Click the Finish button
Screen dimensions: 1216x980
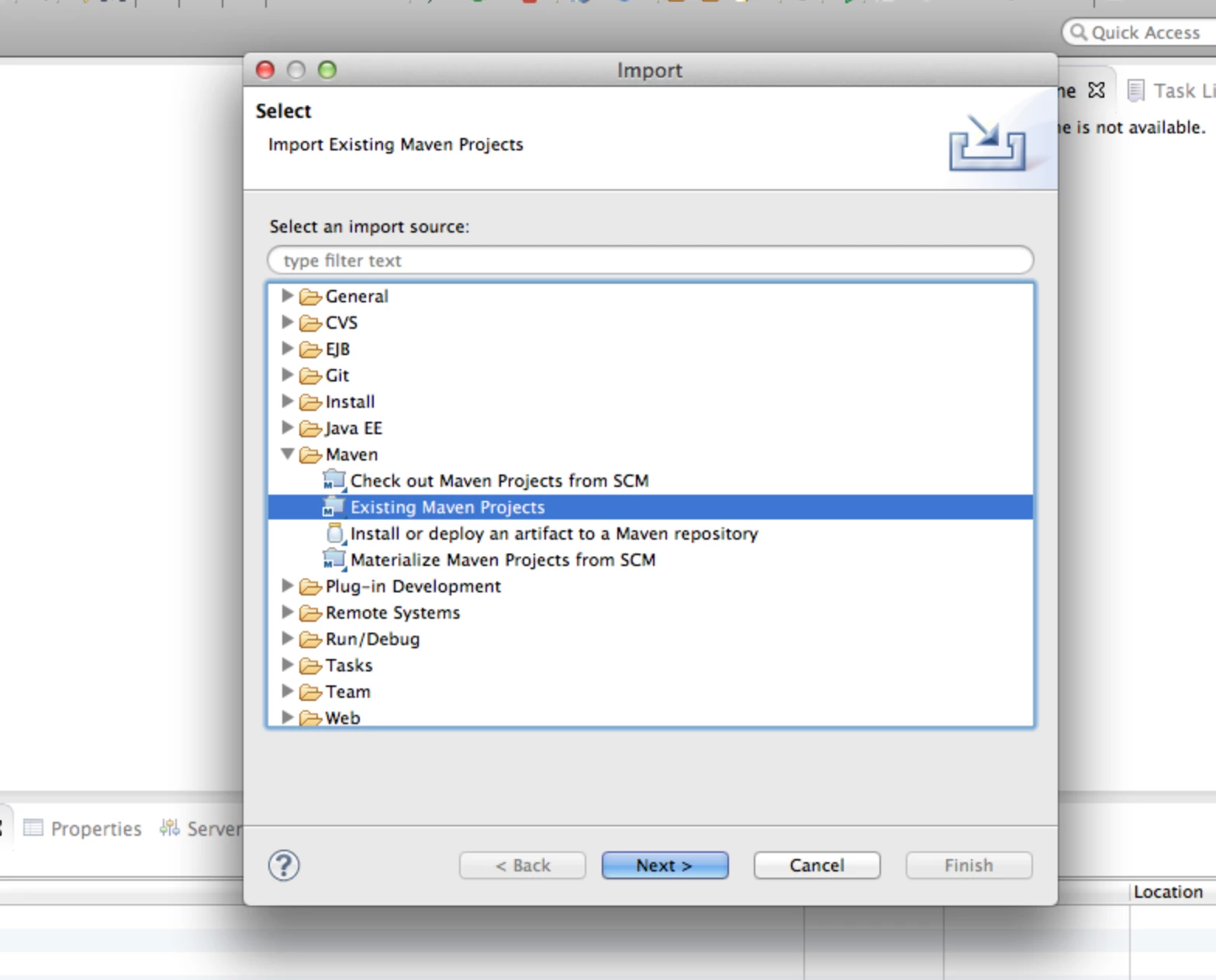tap(969, 865)
